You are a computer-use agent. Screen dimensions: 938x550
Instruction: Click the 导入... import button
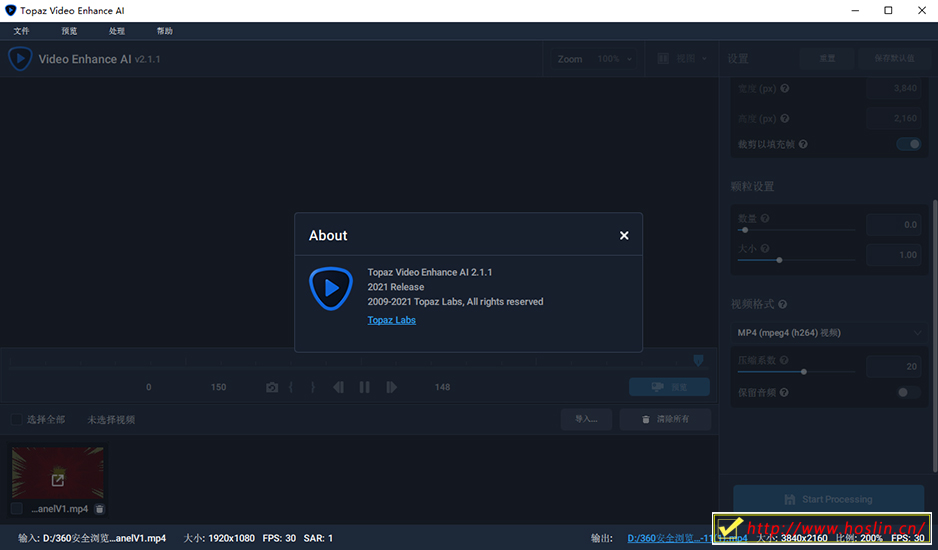[x=586, y=419]
